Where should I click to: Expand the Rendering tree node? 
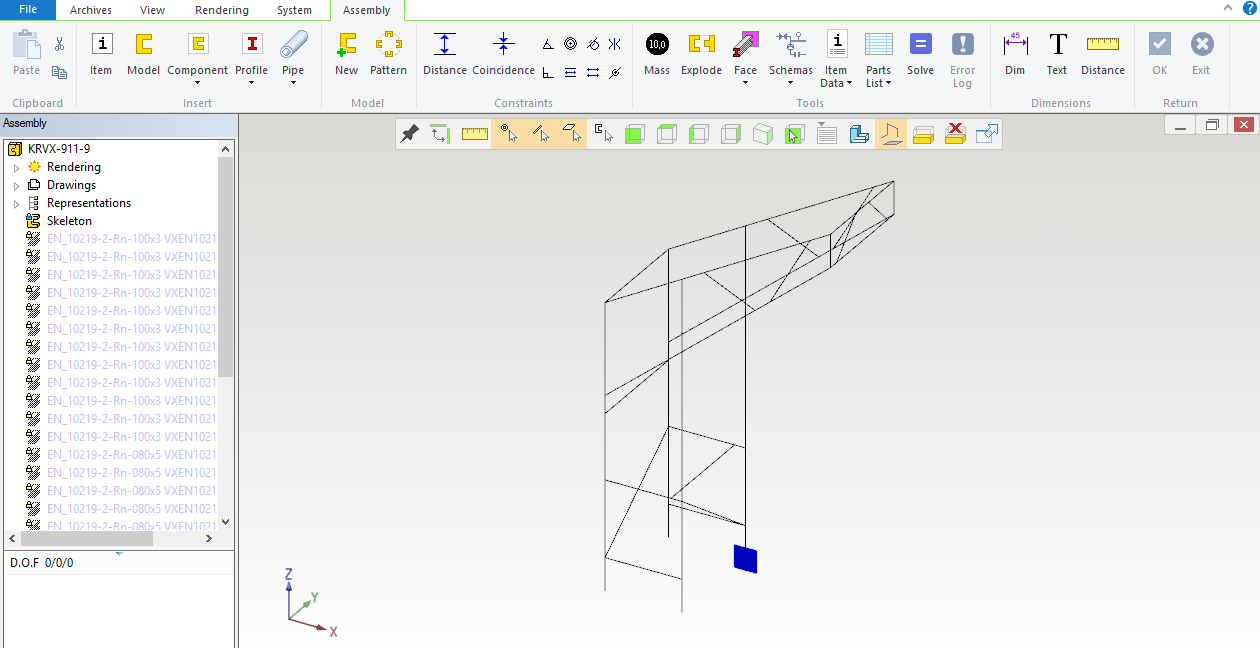16,168
